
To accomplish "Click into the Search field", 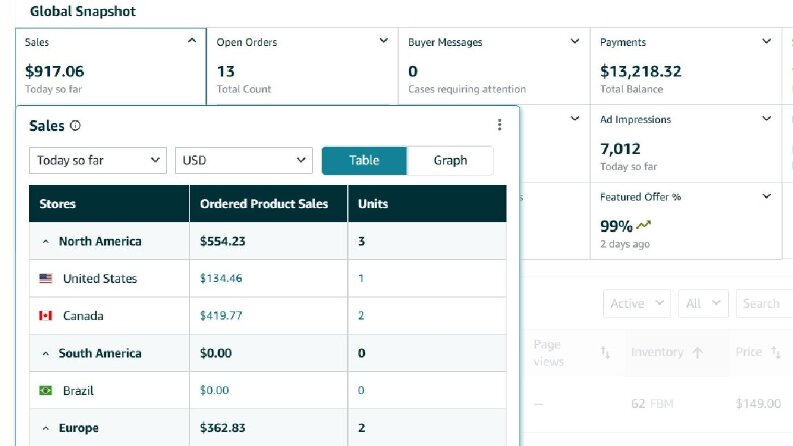I will (764, 303).
